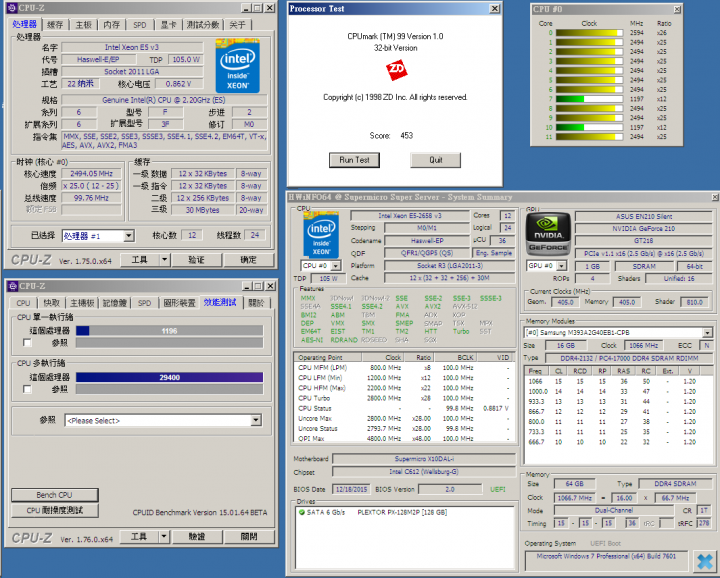Click the Intel Xeon logo in HWiNFO64
The height and width of the screenshot is (578, 720).
pyautogui.click(x=321, y=235)
